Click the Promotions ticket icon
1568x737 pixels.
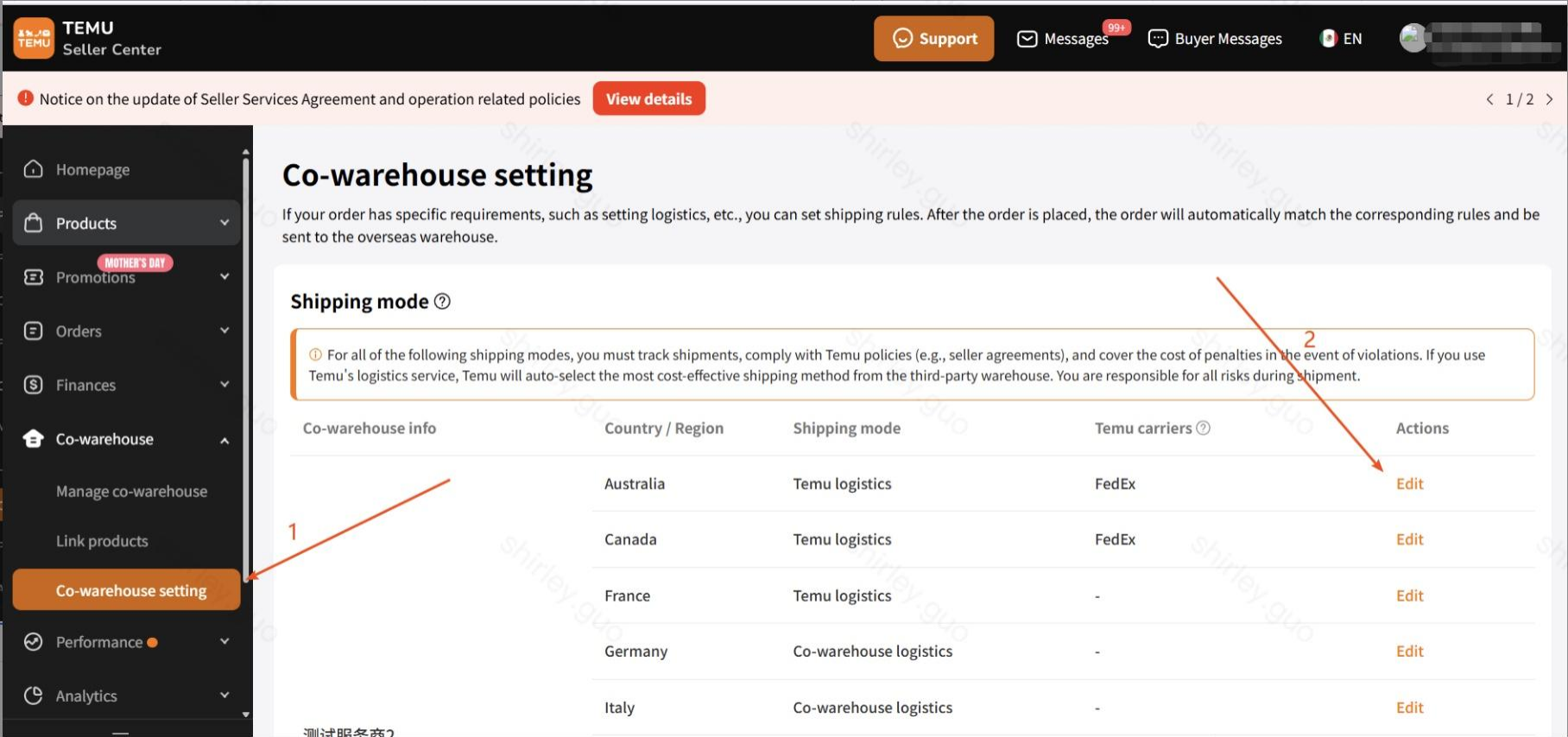pos(34,277)
